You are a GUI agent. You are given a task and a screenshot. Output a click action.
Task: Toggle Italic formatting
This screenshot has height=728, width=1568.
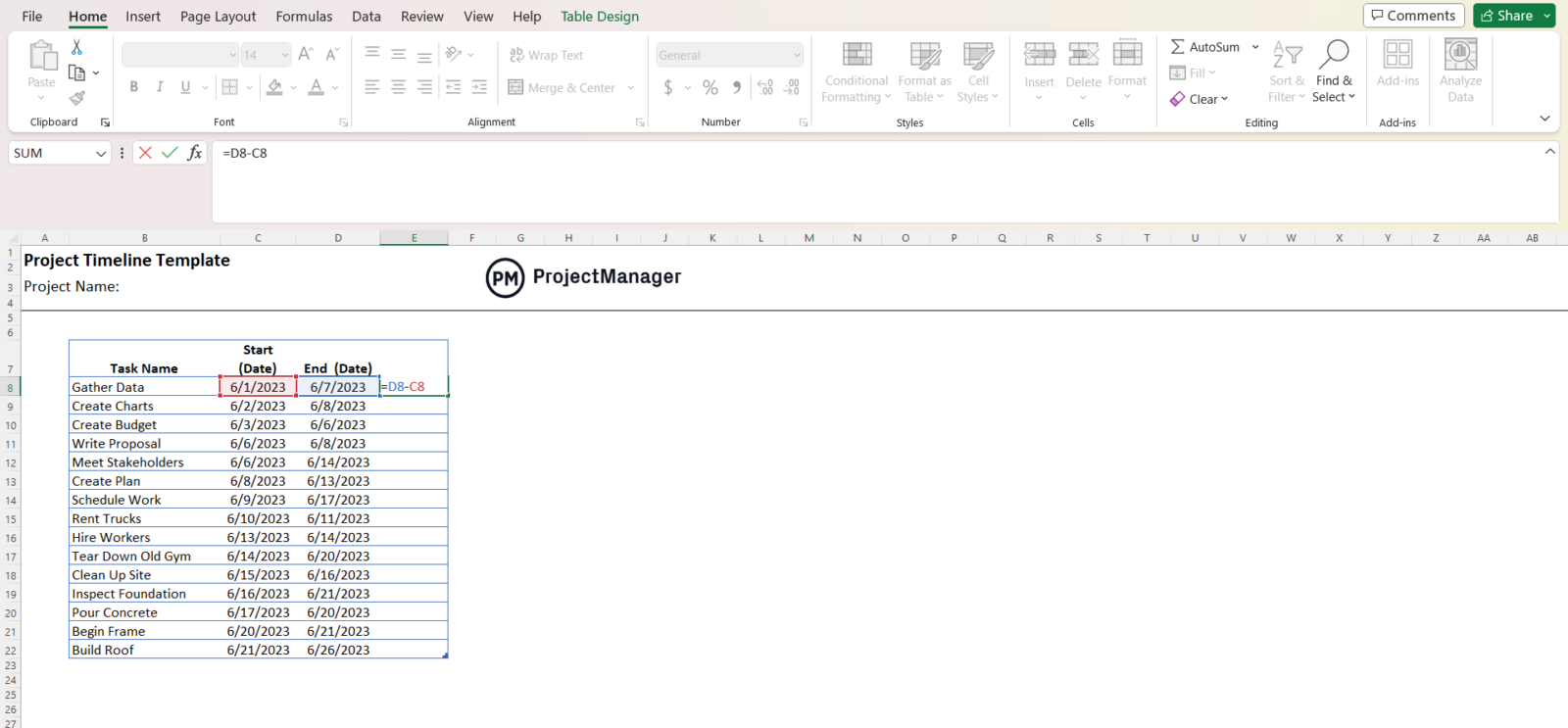tap(160, 87)
